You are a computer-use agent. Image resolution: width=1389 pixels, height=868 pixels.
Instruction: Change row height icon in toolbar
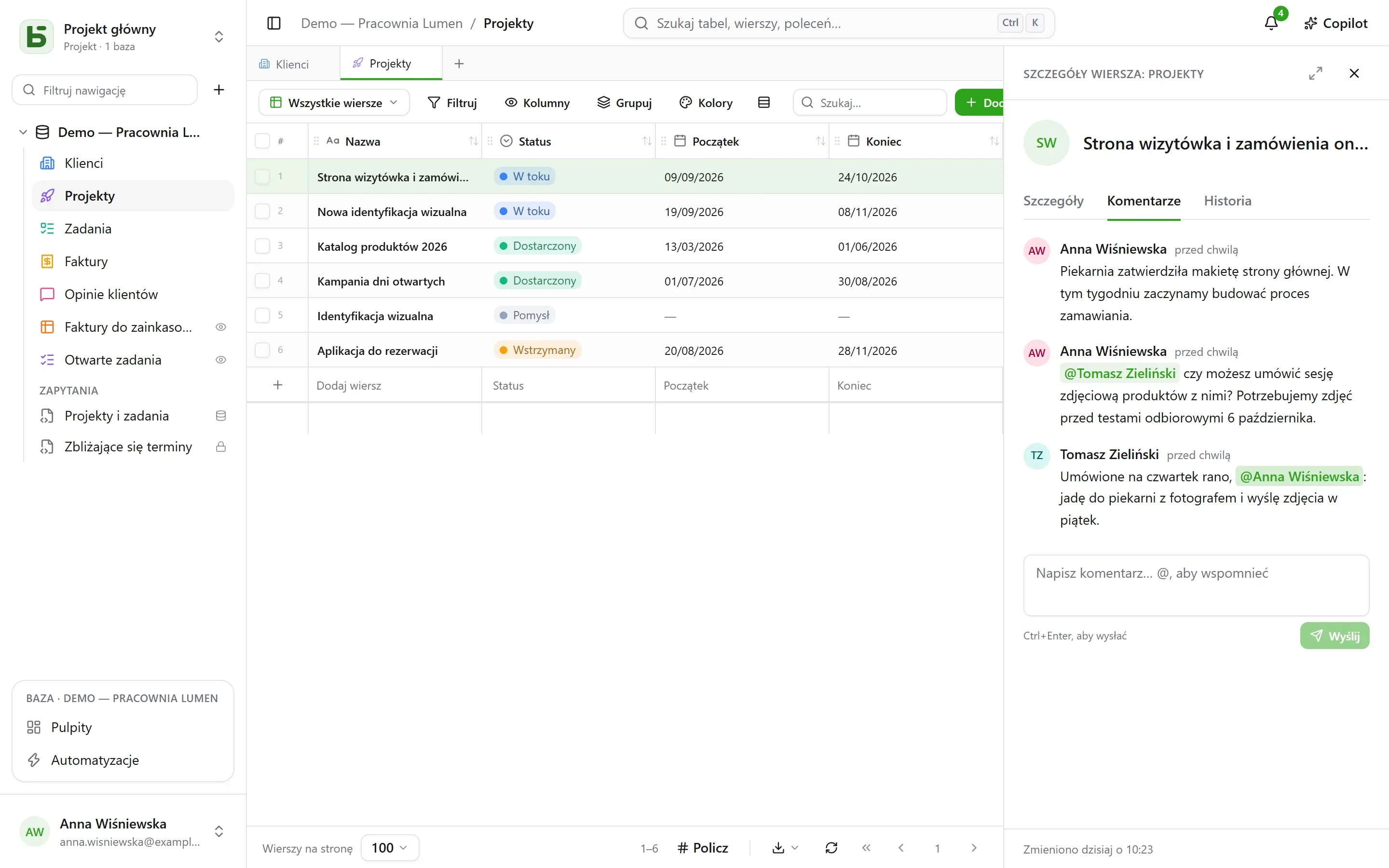coord(763,102)
